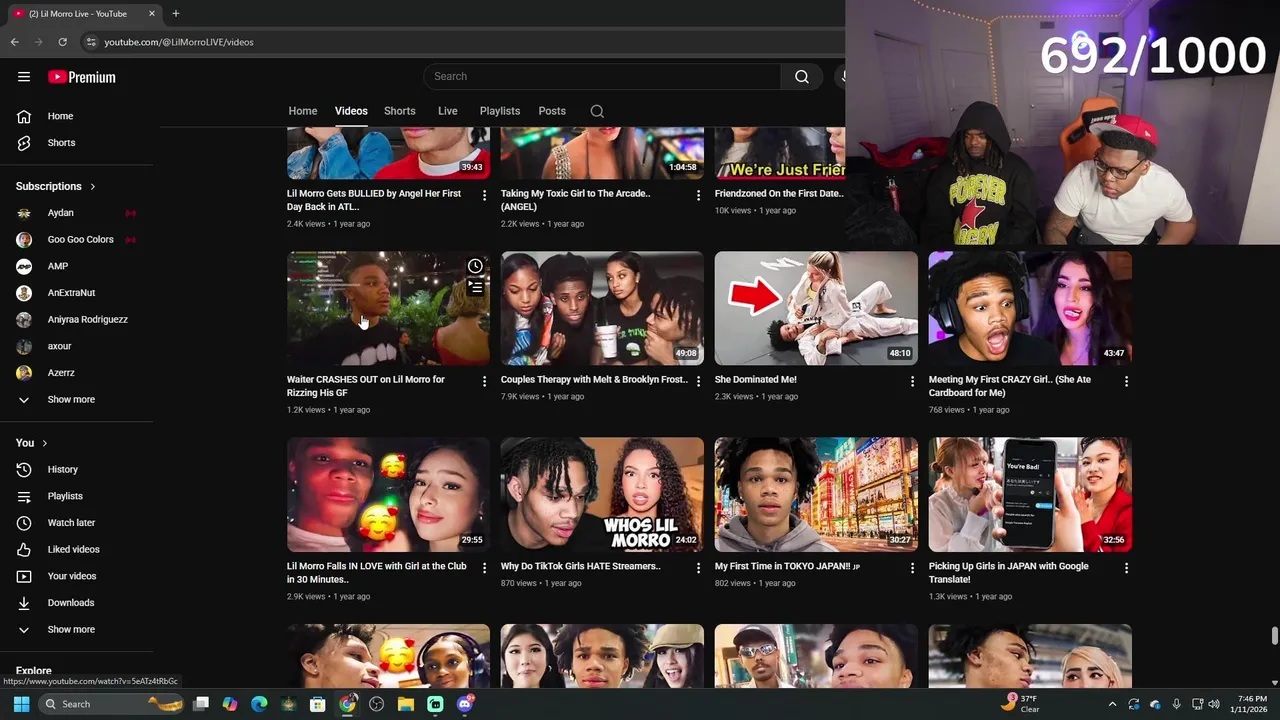Open channel search magnifier icon
1280x720 pixels.
click(597, 111)
